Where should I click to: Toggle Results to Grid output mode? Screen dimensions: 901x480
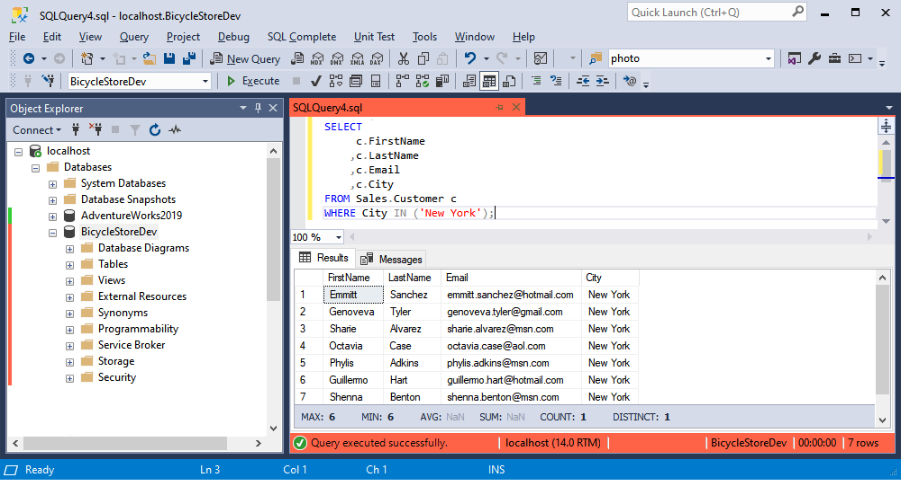coord(490,81)
